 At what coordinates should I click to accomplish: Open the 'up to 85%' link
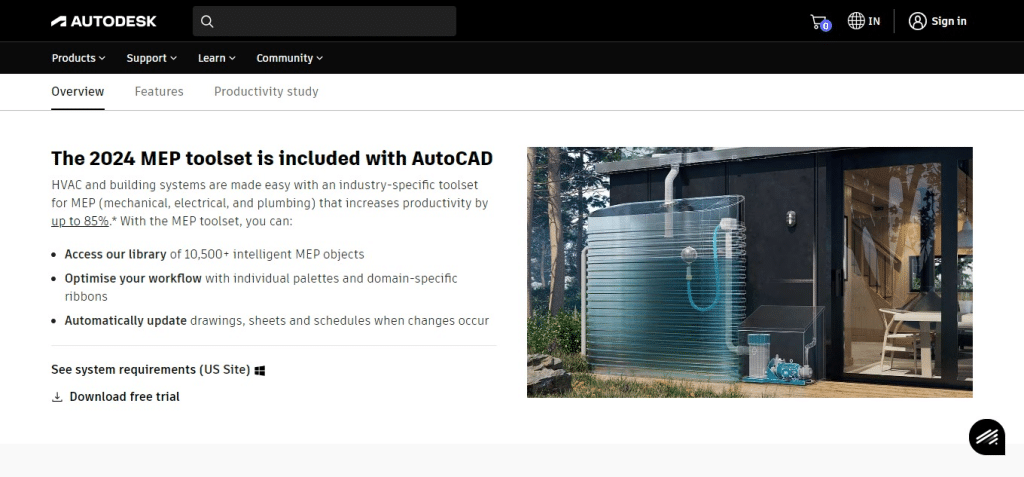(80, 221)
